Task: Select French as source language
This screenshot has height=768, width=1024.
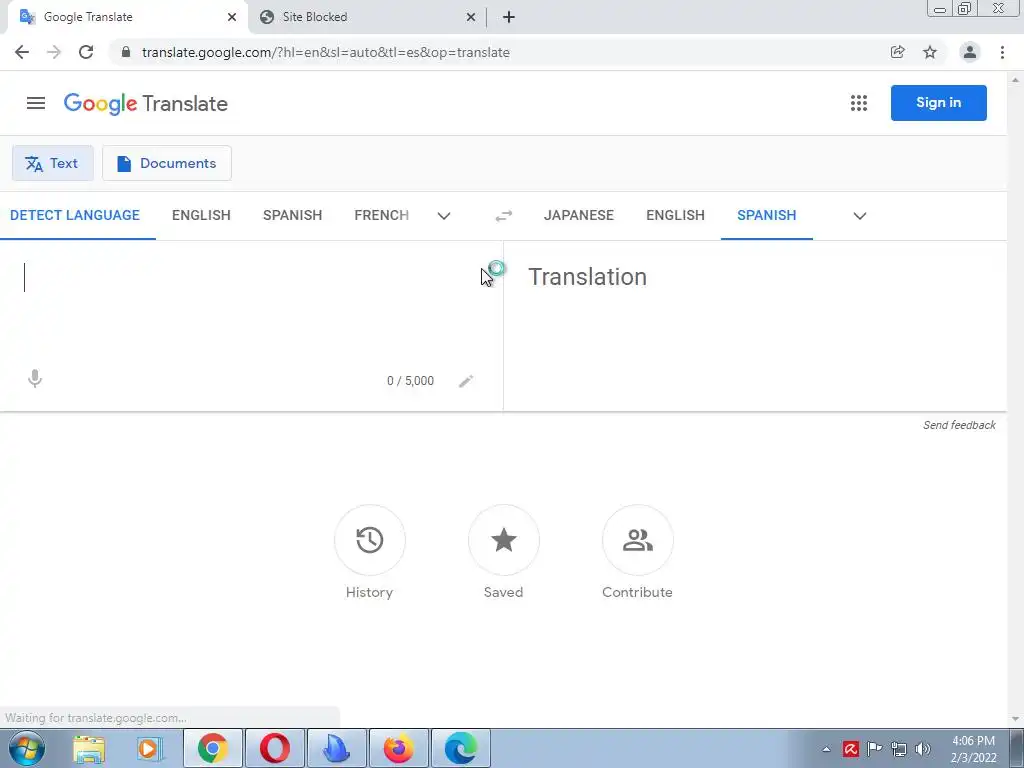Action: [382, 216]
